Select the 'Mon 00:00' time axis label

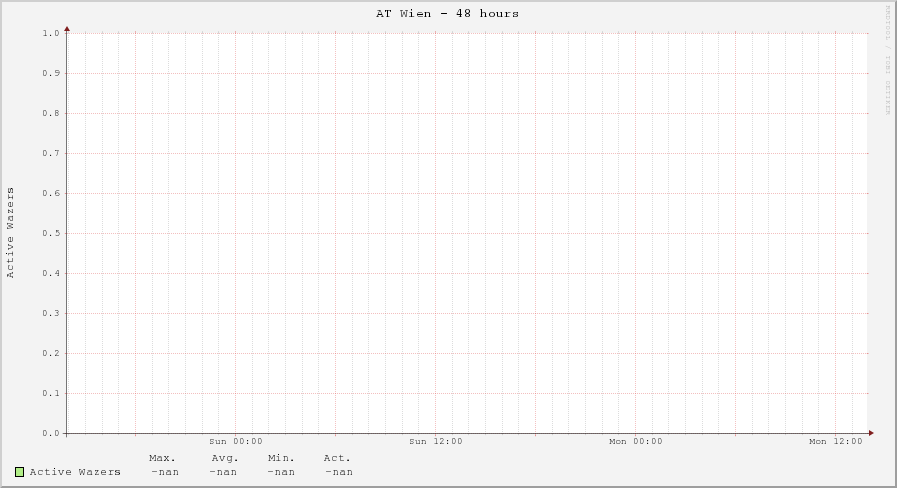pos(636,441)
